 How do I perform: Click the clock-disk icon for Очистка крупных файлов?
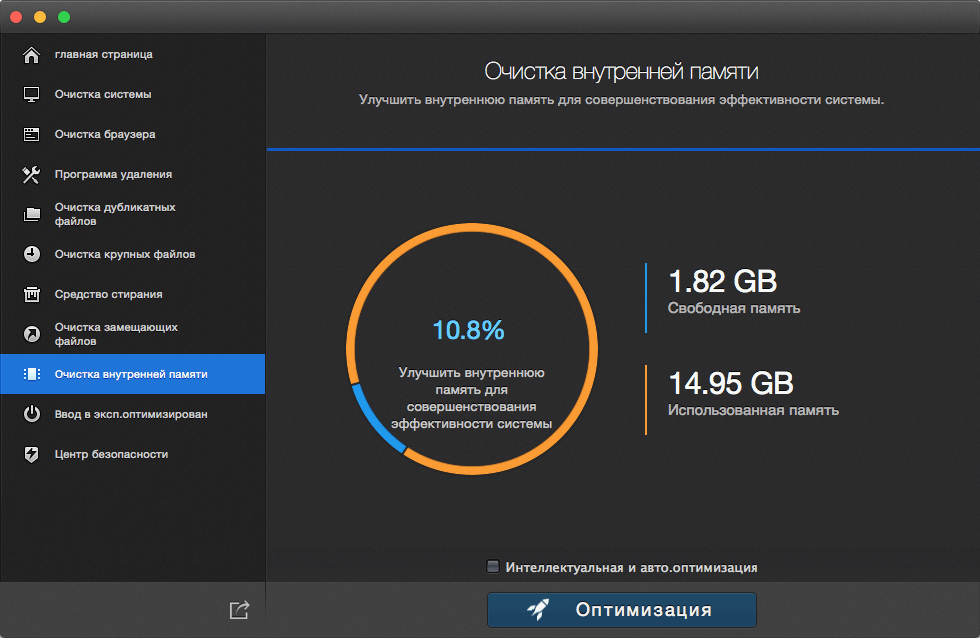click(x=31, y=254)
